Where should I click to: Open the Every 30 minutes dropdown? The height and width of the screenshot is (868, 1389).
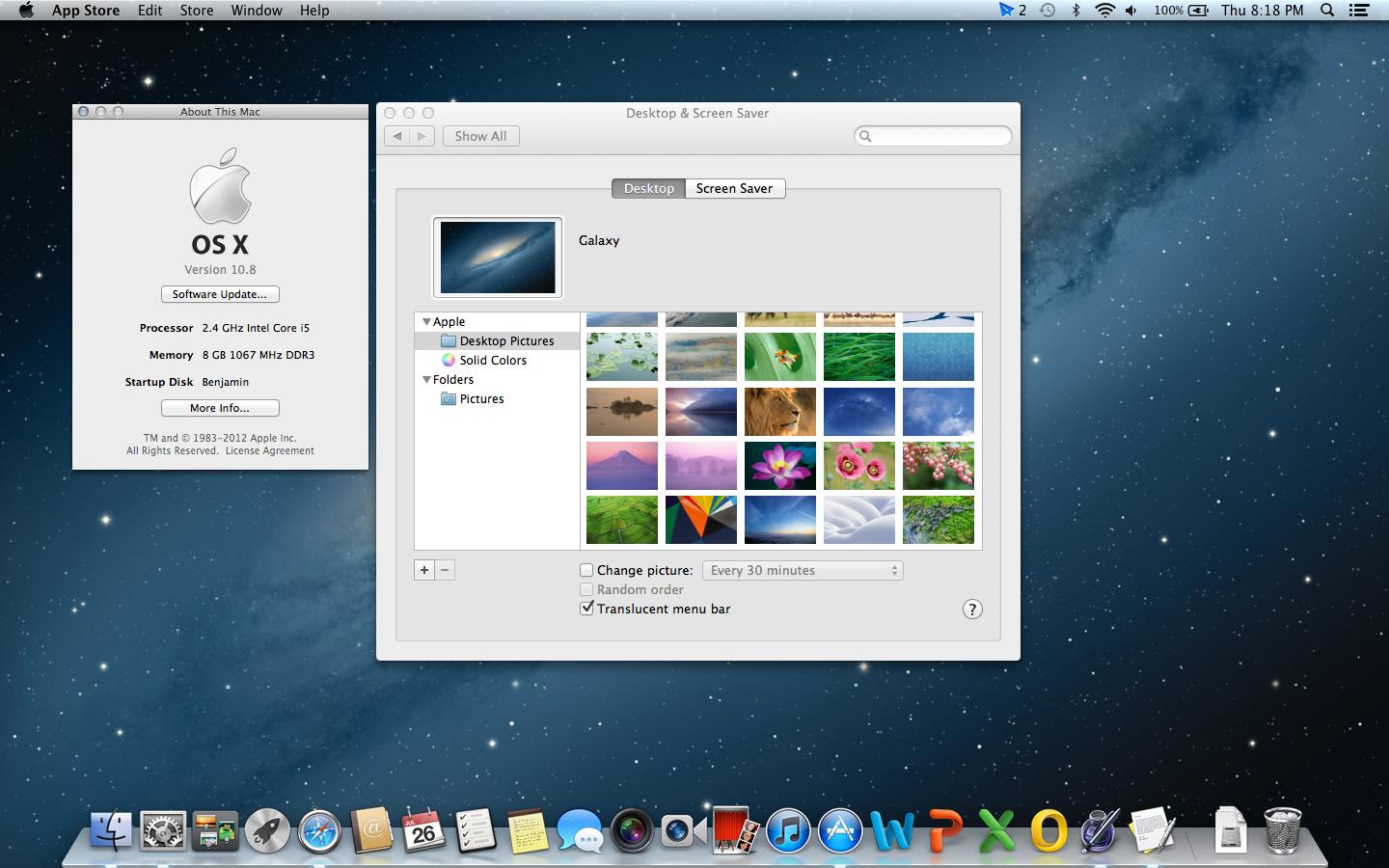[x=803, y=570]
